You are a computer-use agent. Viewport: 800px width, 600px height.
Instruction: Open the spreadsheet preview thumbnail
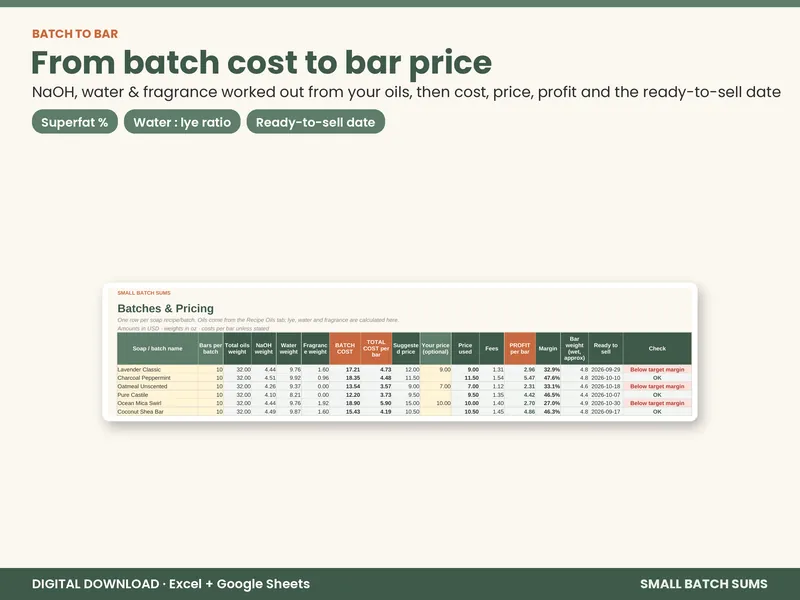pyautogui.click(x=399, y=352)
